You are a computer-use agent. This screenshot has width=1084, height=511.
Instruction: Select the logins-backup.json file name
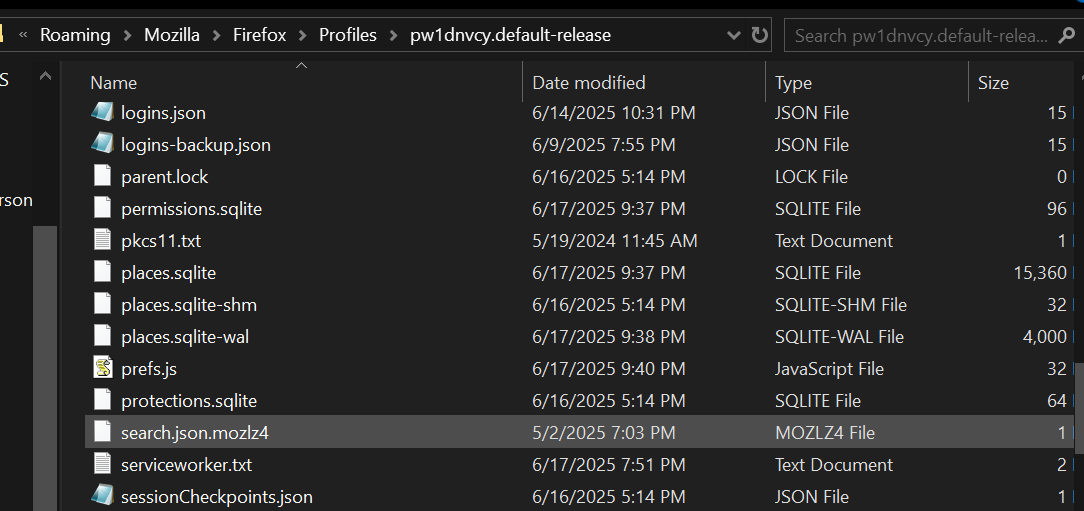coord(196,145)
